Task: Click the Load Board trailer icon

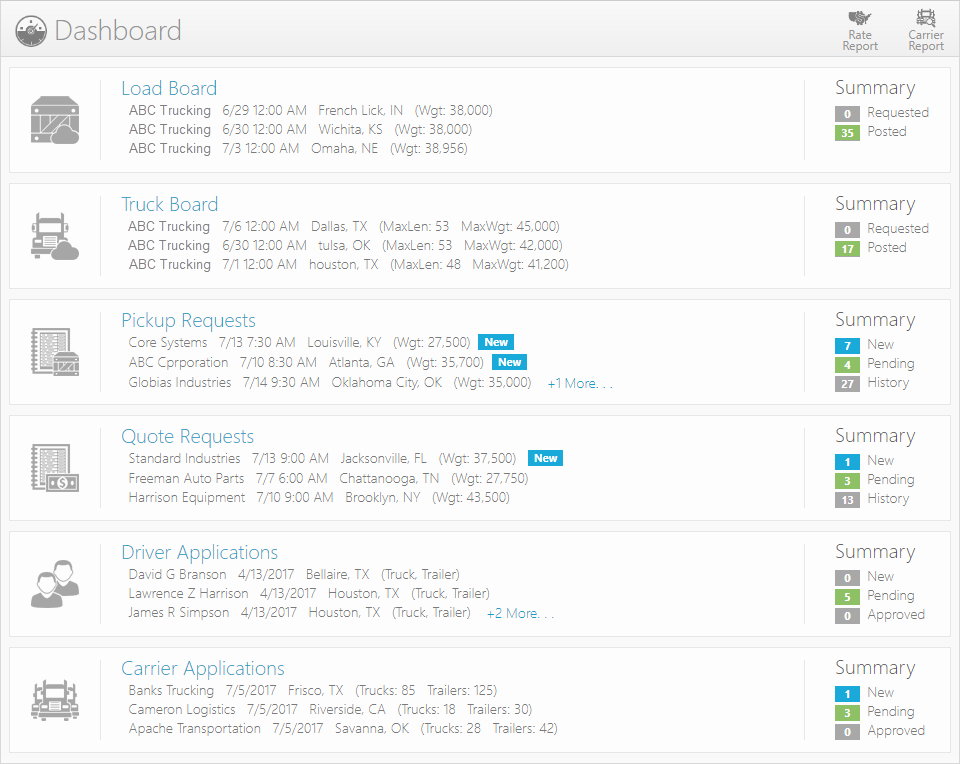Action: tap(55, 120)
